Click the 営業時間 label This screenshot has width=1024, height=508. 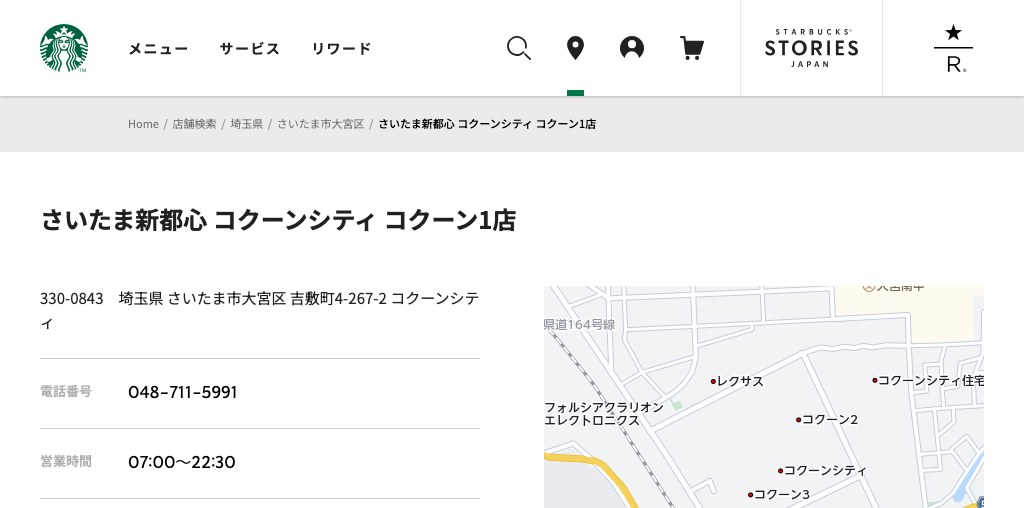(66, 462)
